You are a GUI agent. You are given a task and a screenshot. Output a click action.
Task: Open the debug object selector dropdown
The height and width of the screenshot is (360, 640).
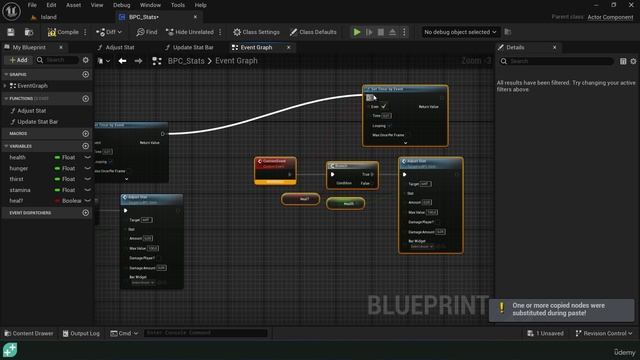[x=460, y=32]
